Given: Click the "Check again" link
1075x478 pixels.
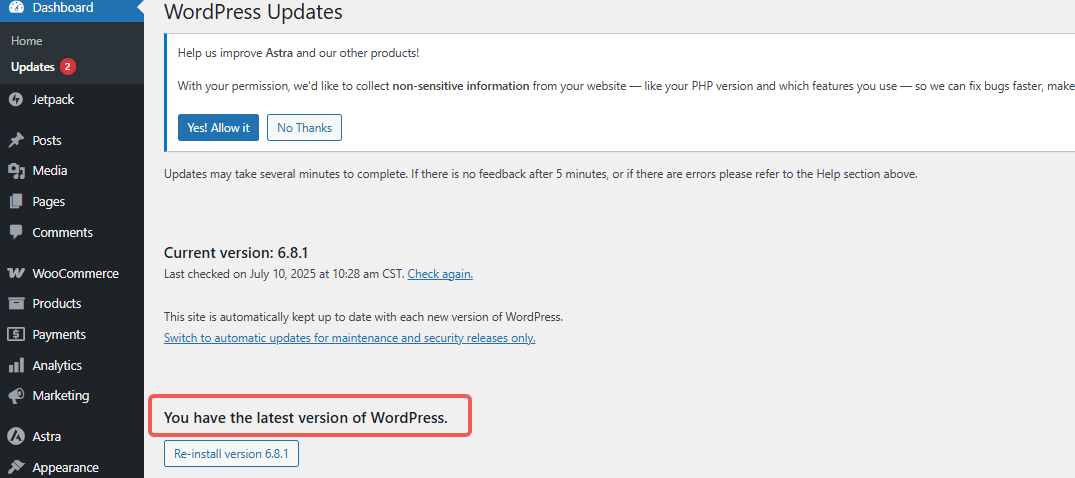Looking at the screenshot, I should tap(440, 274).
